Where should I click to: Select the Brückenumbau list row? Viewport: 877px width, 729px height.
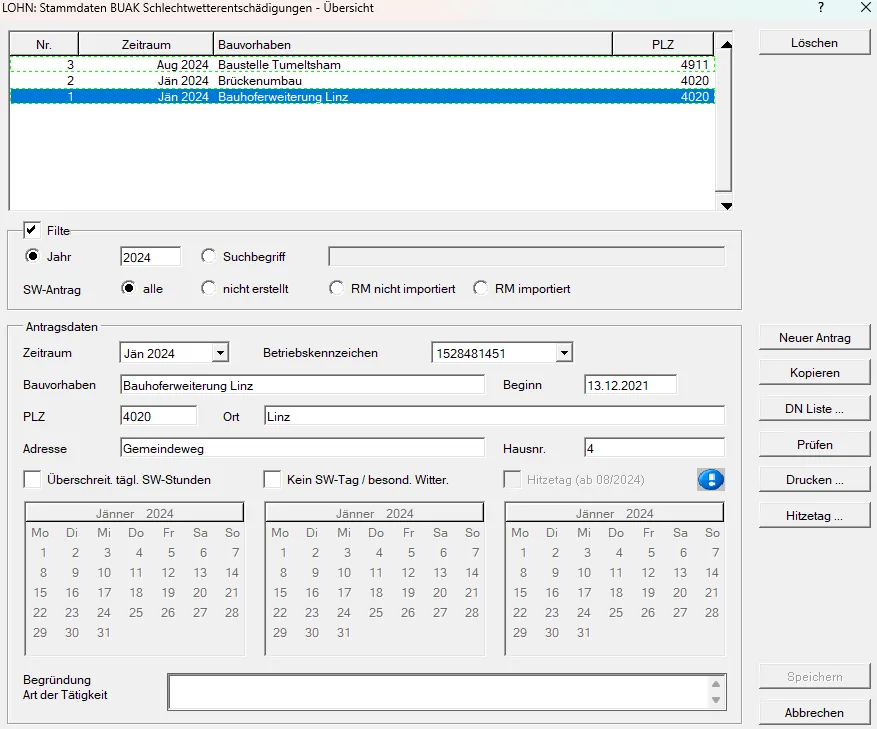point(362,81)
